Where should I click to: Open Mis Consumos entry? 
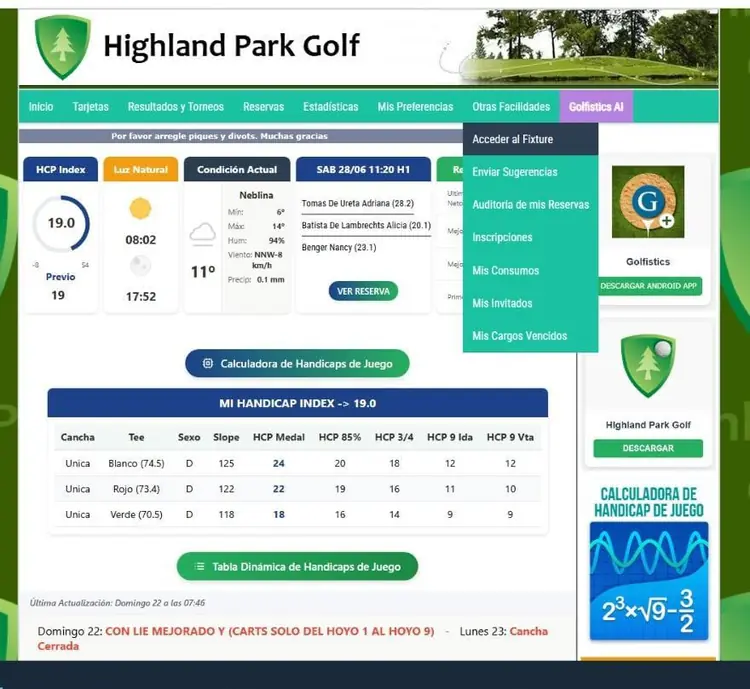[x=530, y=270]
